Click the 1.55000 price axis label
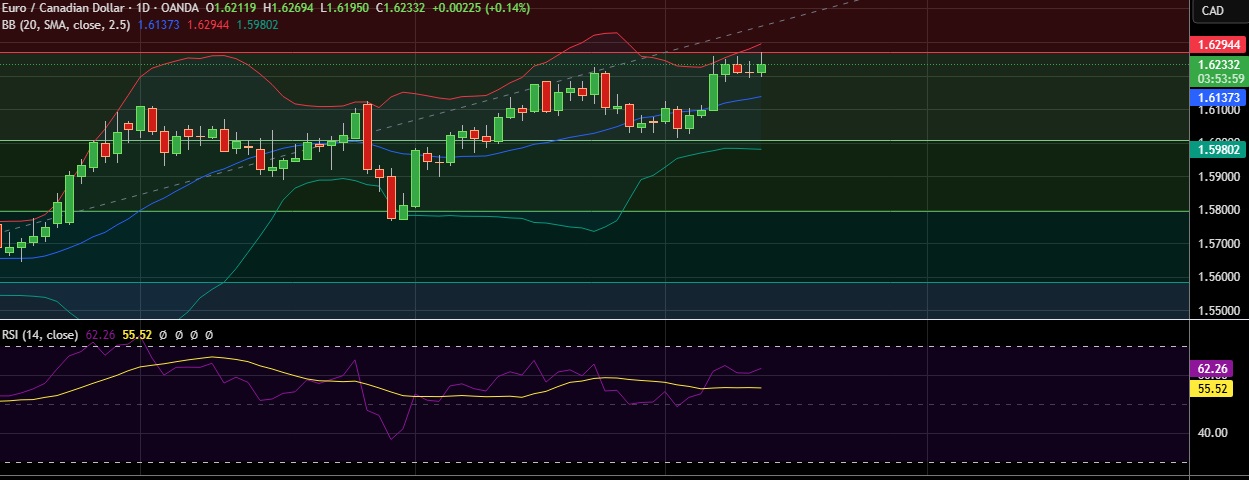The image size is (1249, 480). click(1217, 311)
